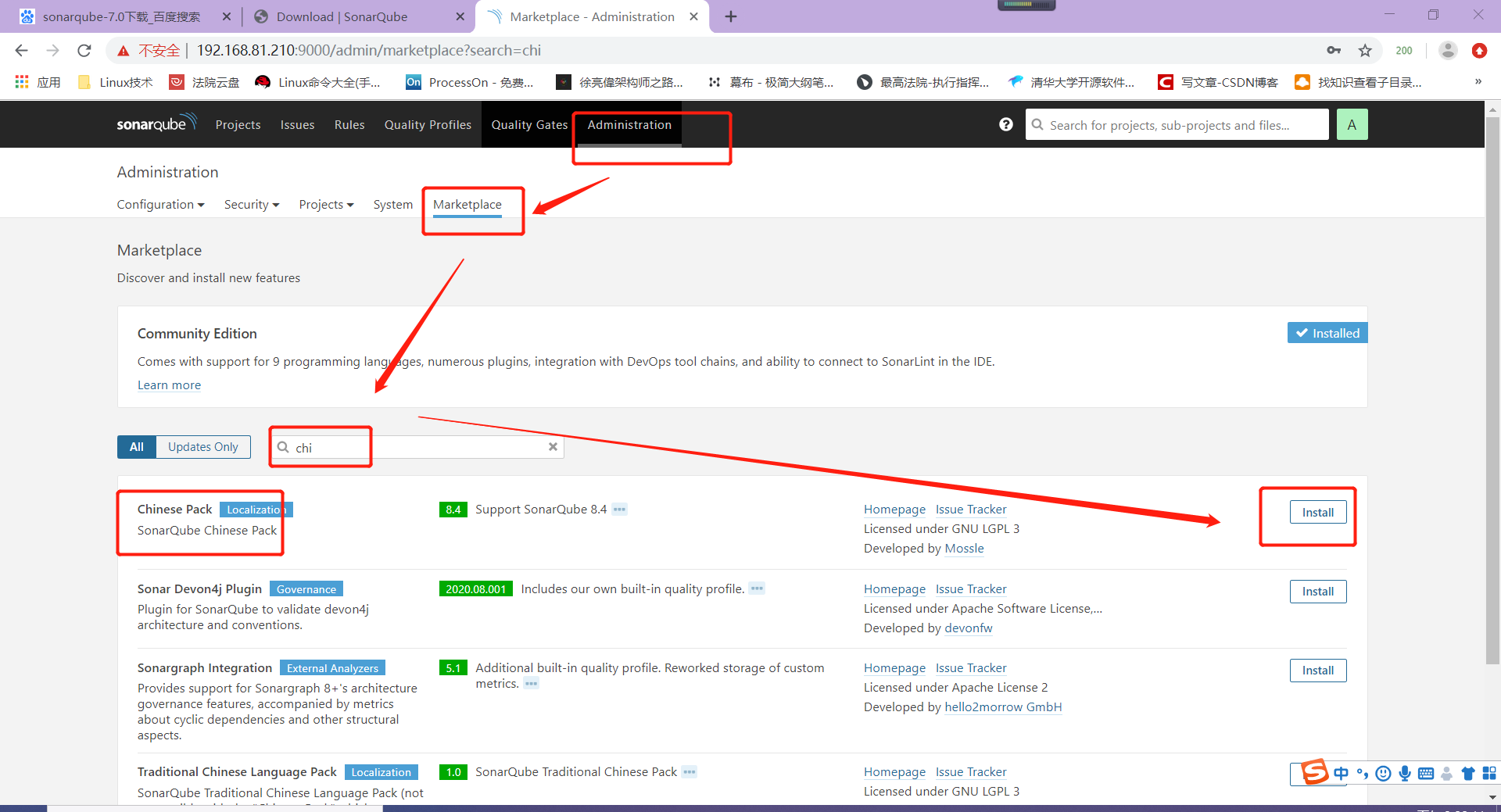The height and width of the screenshot is (812, 1501).
Task: Toggle Sogou Chinese input mode 中
Action: [x=1342, y=774]
